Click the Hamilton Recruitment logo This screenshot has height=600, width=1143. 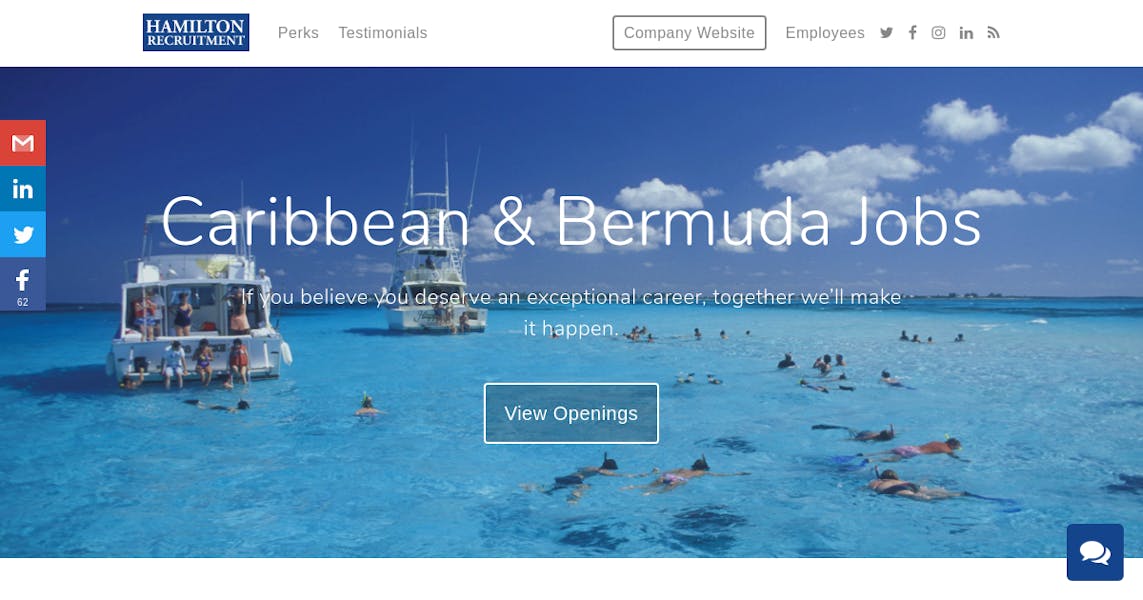click(196, 33)
